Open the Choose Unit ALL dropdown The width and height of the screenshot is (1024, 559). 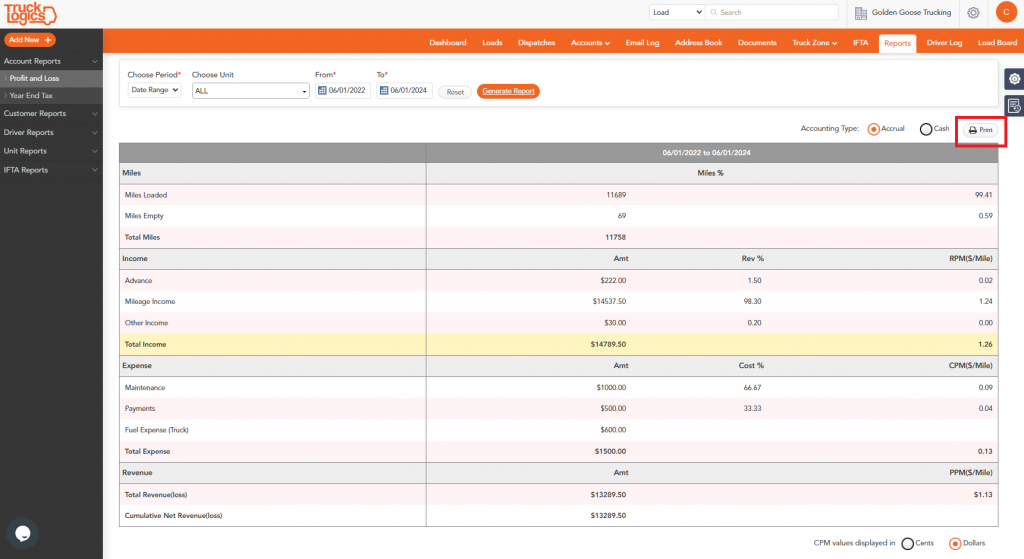point(250,91)
